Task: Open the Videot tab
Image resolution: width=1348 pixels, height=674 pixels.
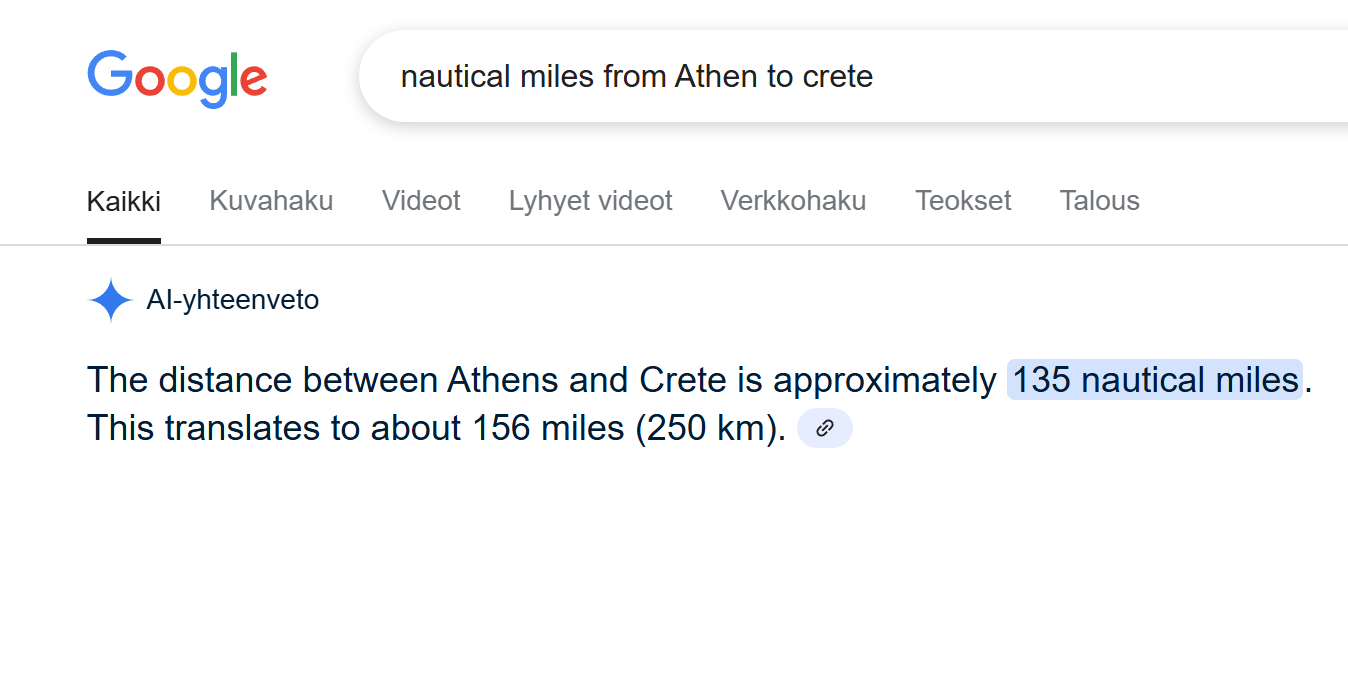Action: pyautogui.click(x=421, y=201)
